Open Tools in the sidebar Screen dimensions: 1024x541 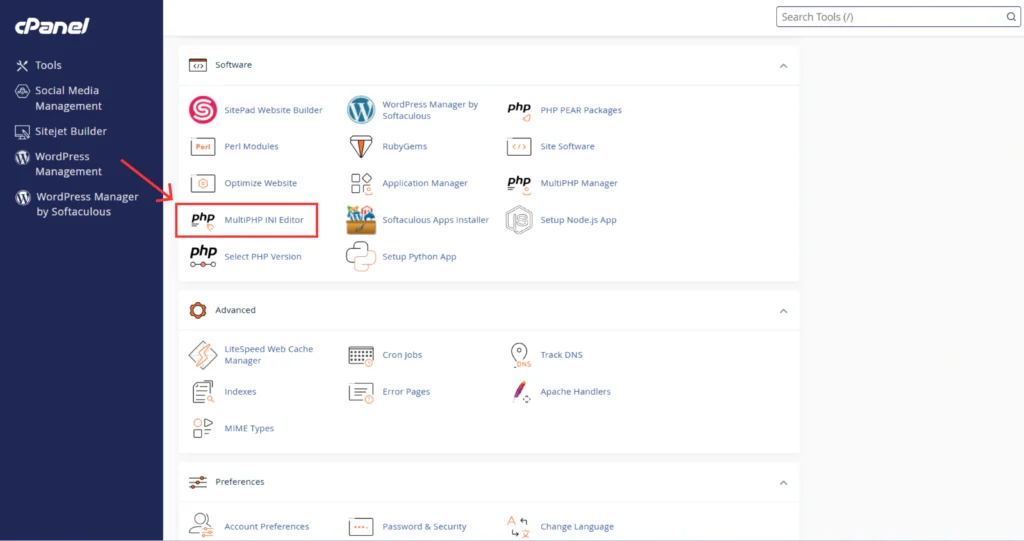39,65
